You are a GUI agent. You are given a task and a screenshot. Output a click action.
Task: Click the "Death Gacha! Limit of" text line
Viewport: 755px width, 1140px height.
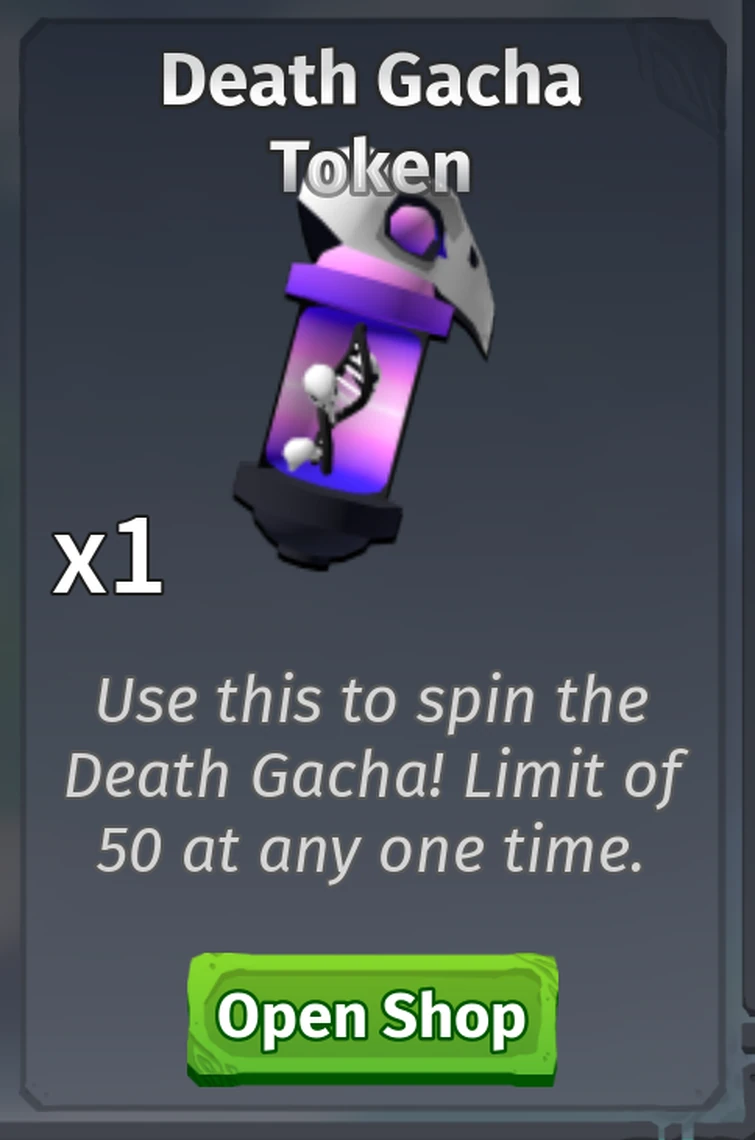pyautogui.click(x=373, y=775)
